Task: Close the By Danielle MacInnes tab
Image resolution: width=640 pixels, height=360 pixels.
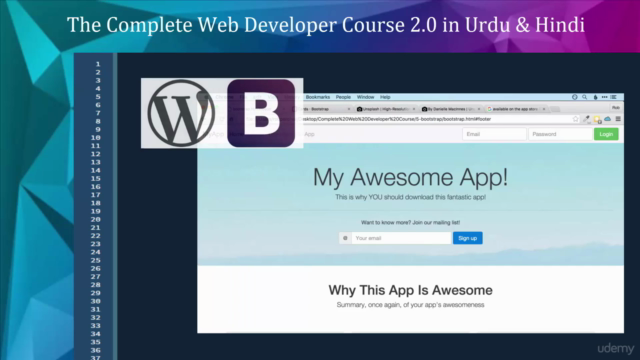Action: [x=479, y=109]
